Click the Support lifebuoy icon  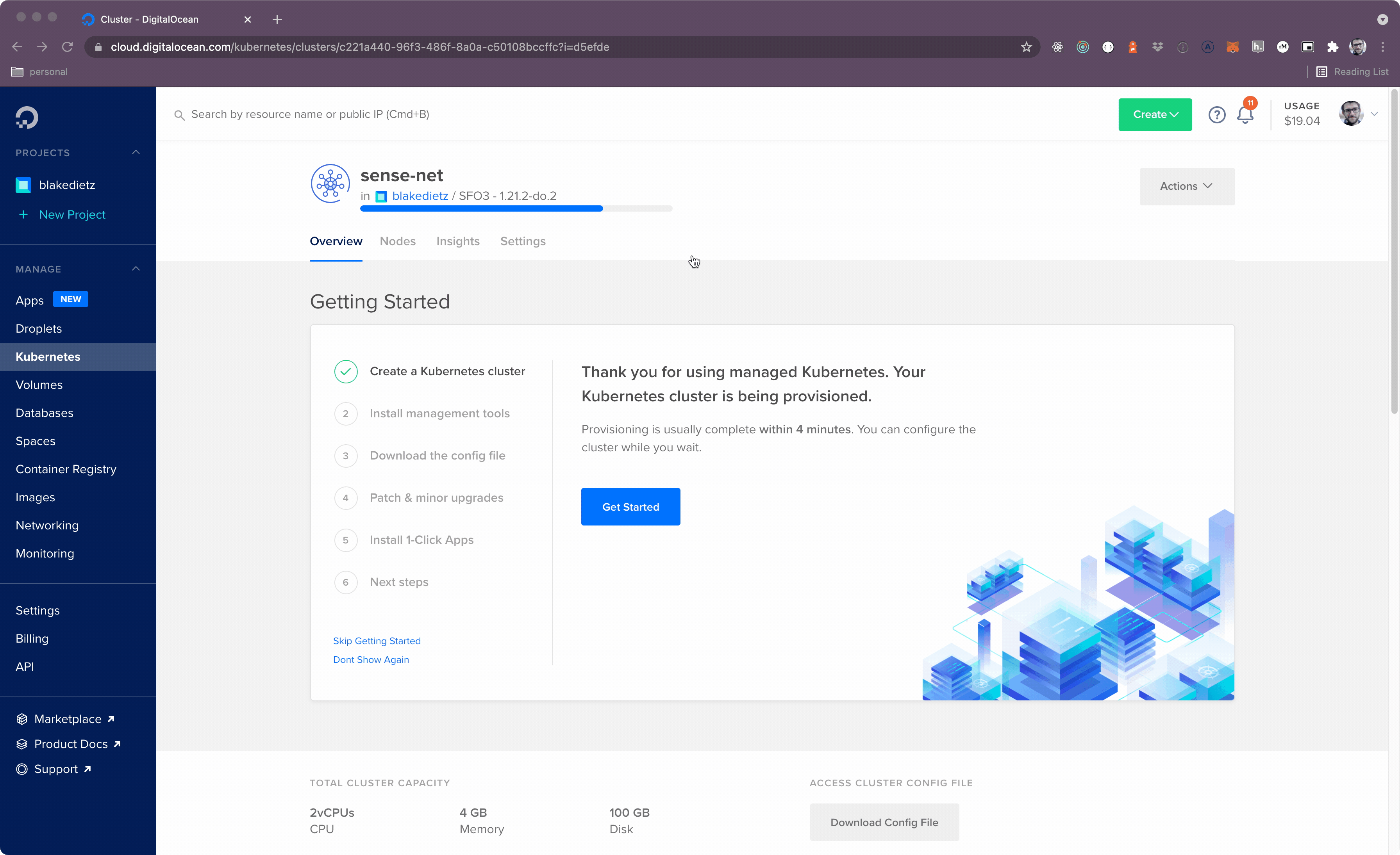tap(21, 769)
